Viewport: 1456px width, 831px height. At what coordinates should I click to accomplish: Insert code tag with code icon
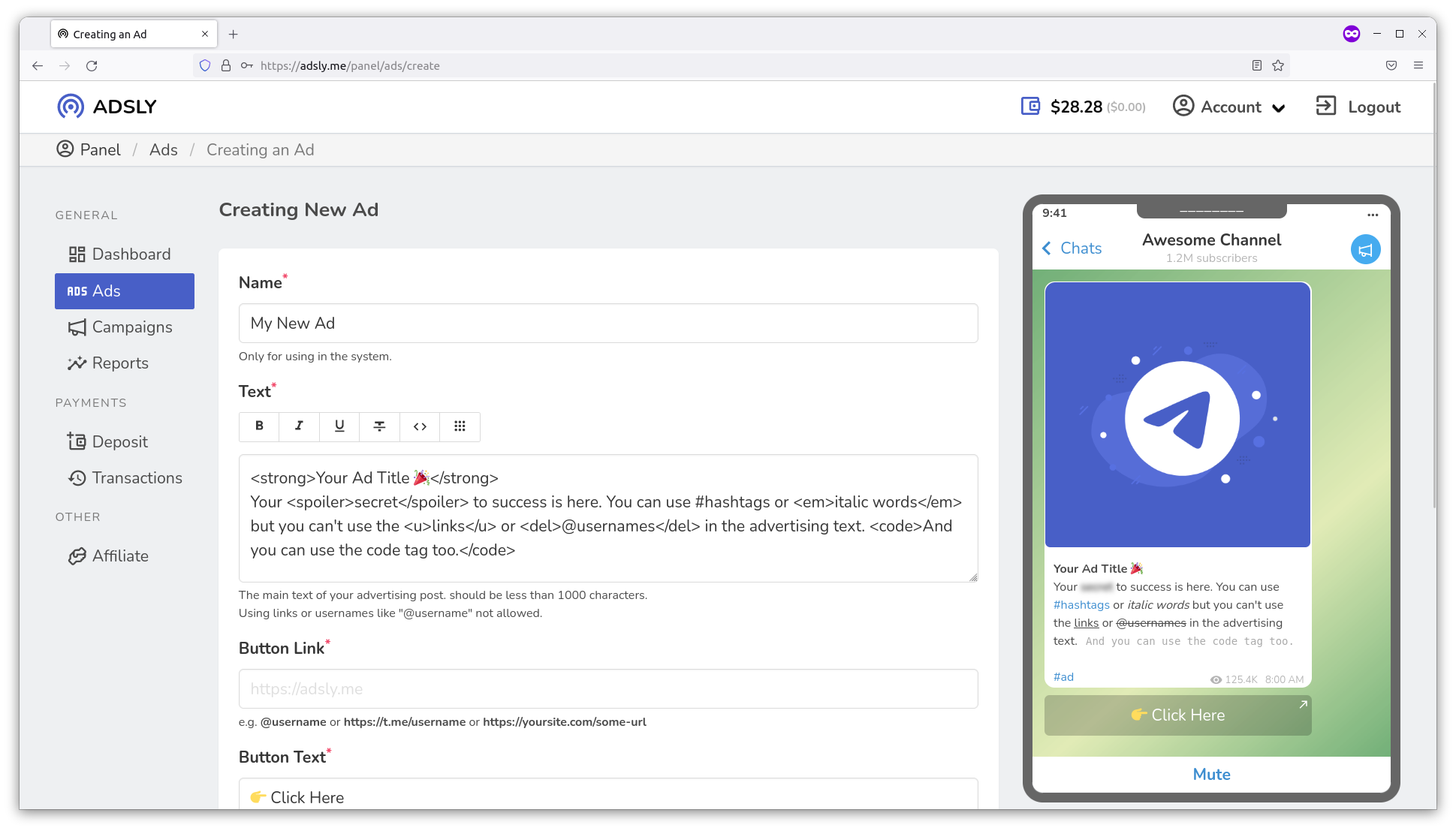pos(420,426)
